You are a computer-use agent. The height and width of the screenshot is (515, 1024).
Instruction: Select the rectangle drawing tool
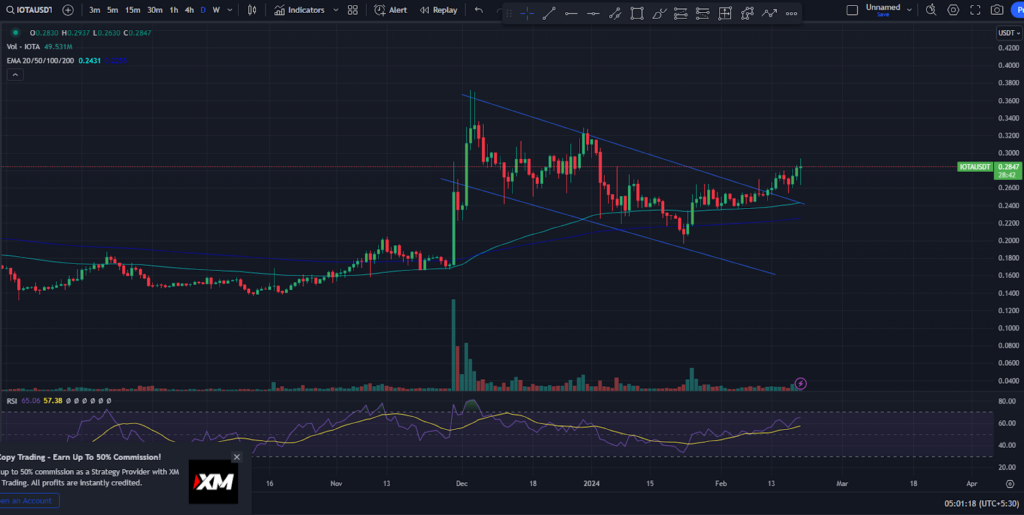tap(637, 13)
